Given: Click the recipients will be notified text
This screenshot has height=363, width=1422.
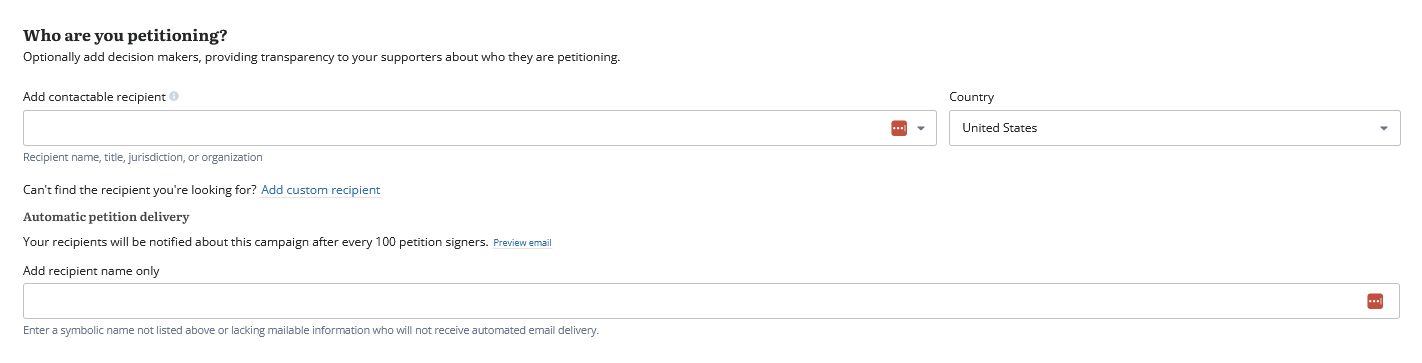Looking at the screenshot, I should (x=255, y=242).
